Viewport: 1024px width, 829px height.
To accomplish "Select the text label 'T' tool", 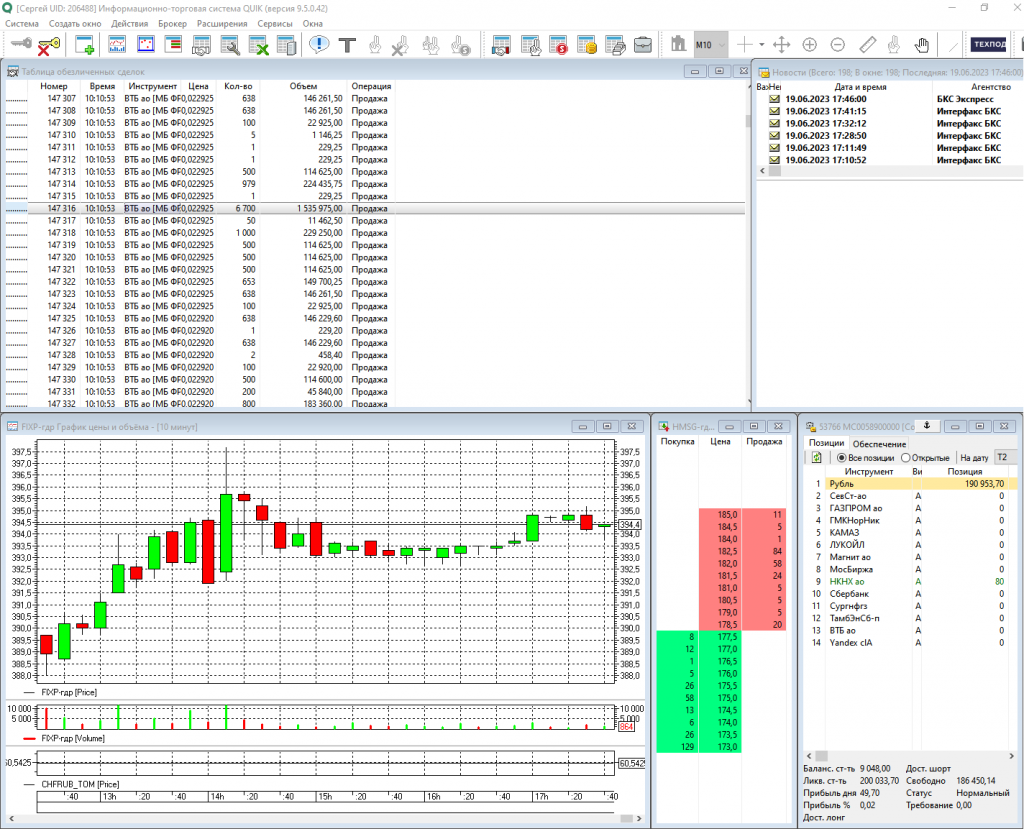I will [x=347, y=45].
